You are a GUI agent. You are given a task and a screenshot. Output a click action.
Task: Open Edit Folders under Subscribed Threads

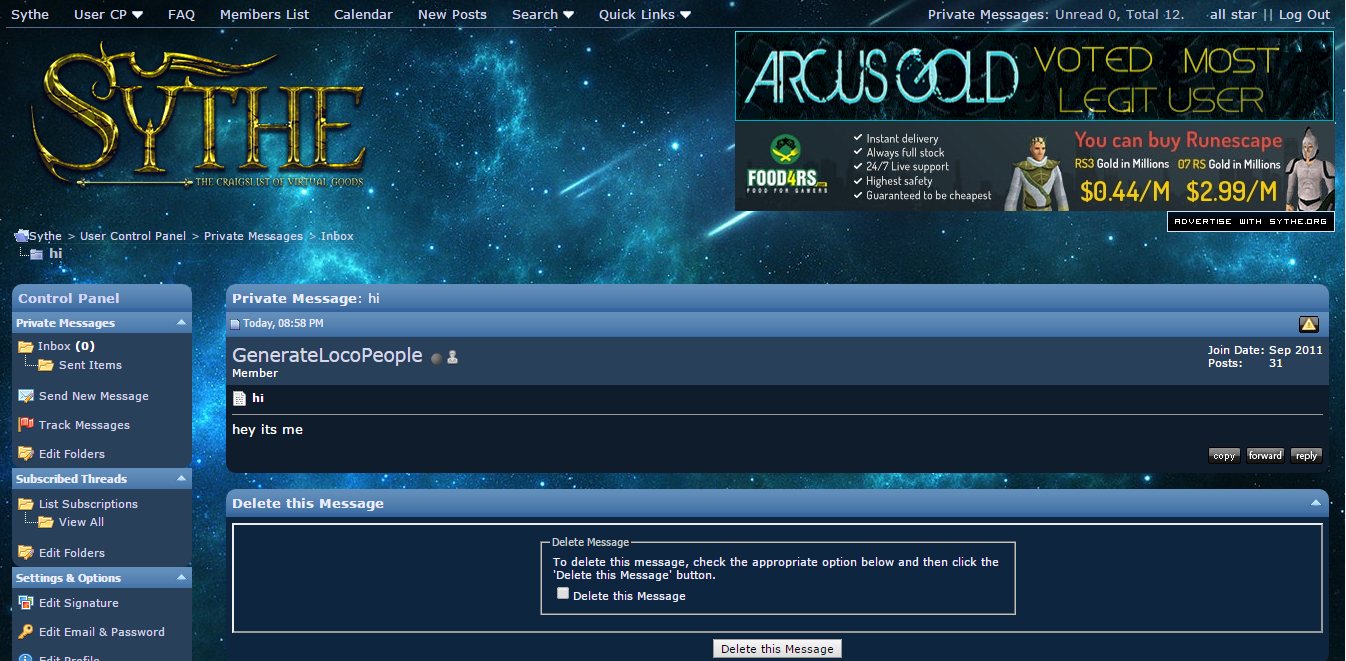72,553
